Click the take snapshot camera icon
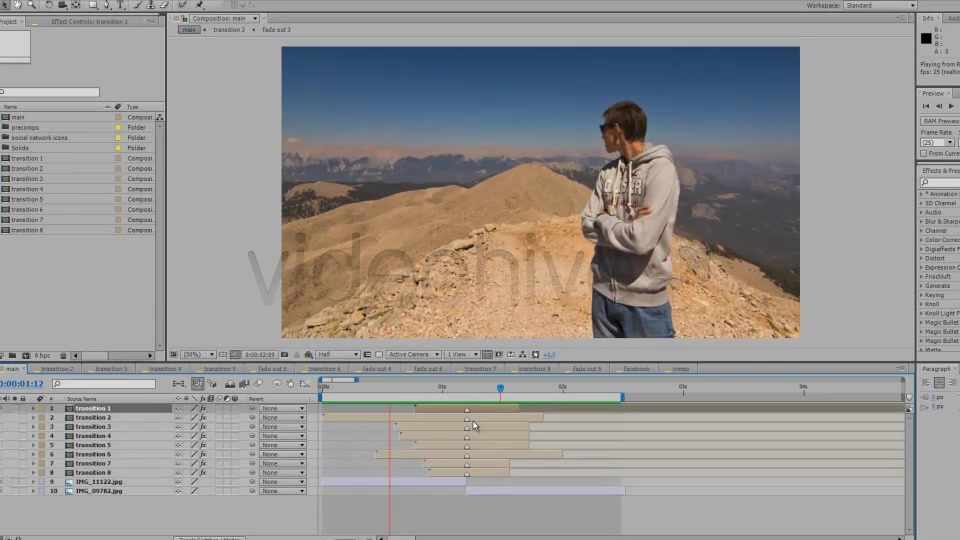The image size is (960, 540). pyautogui.click(x=284, y=354)
